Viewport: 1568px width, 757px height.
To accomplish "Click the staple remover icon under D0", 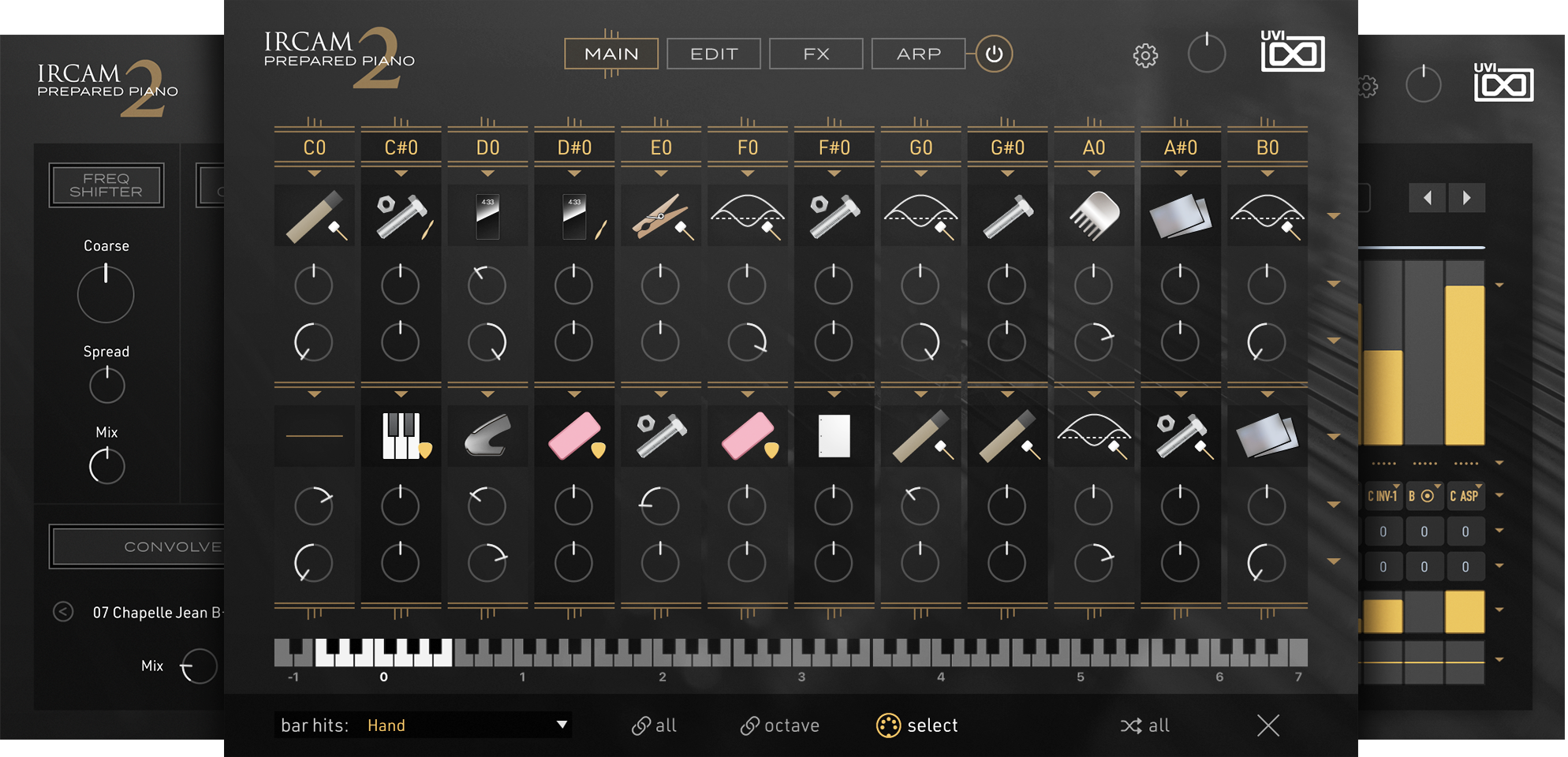I will click(487, 434).
